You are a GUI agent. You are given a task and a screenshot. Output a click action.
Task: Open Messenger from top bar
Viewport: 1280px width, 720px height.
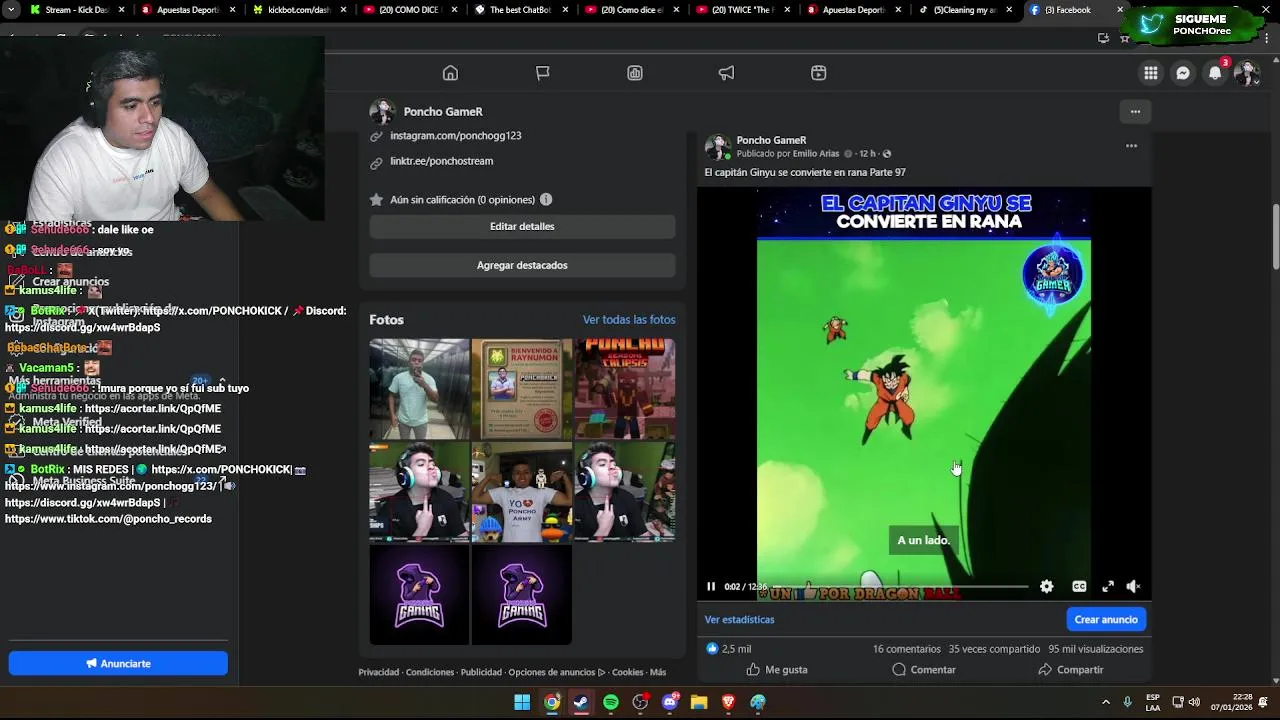pyautogui.click(x=1183, y=73)
